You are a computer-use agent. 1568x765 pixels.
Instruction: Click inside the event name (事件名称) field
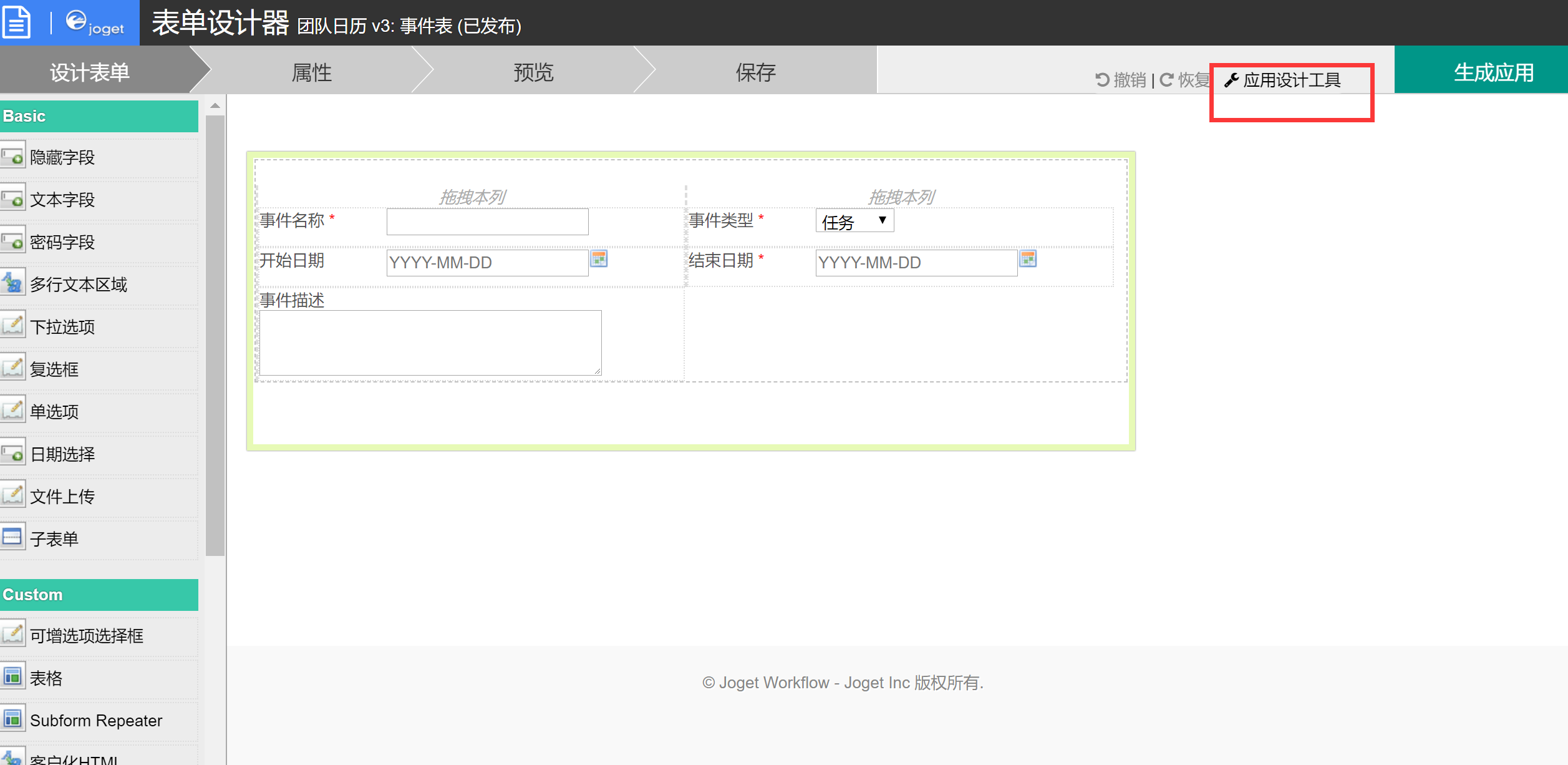(x=487, y=222)
